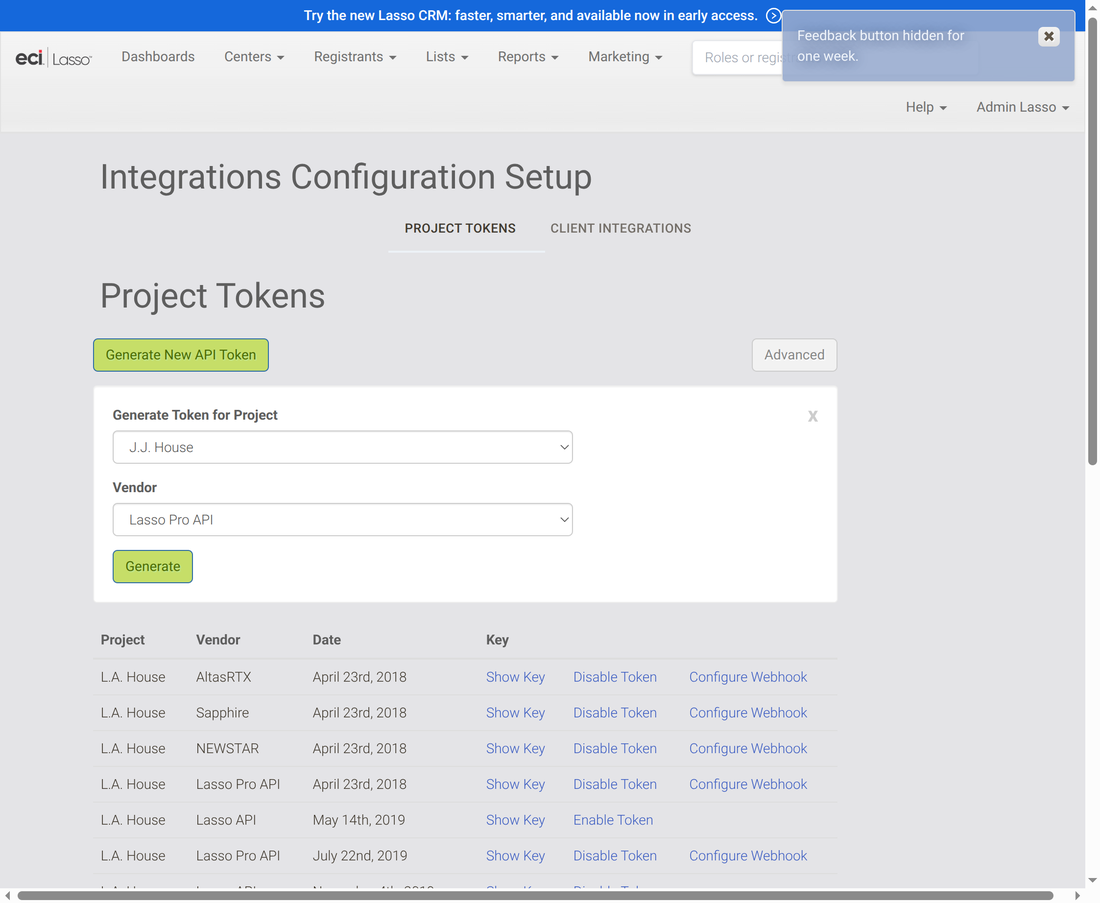Screen dimensions: 1100x903
Task: Configure Webhook for the Sapphire row
Action: click(x=748, y=713)
